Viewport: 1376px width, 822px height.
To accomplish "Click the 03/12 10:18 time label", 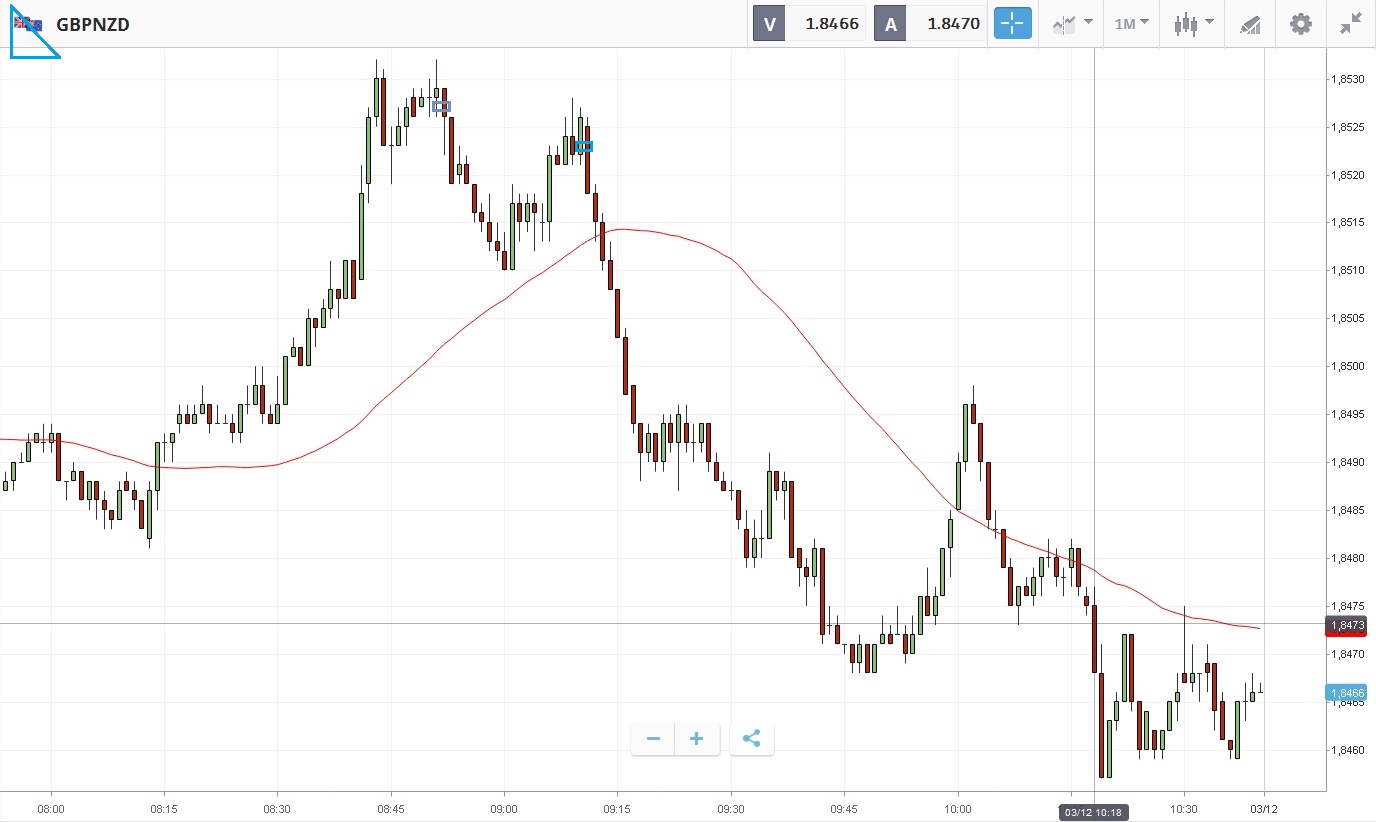I will 1094,813.
